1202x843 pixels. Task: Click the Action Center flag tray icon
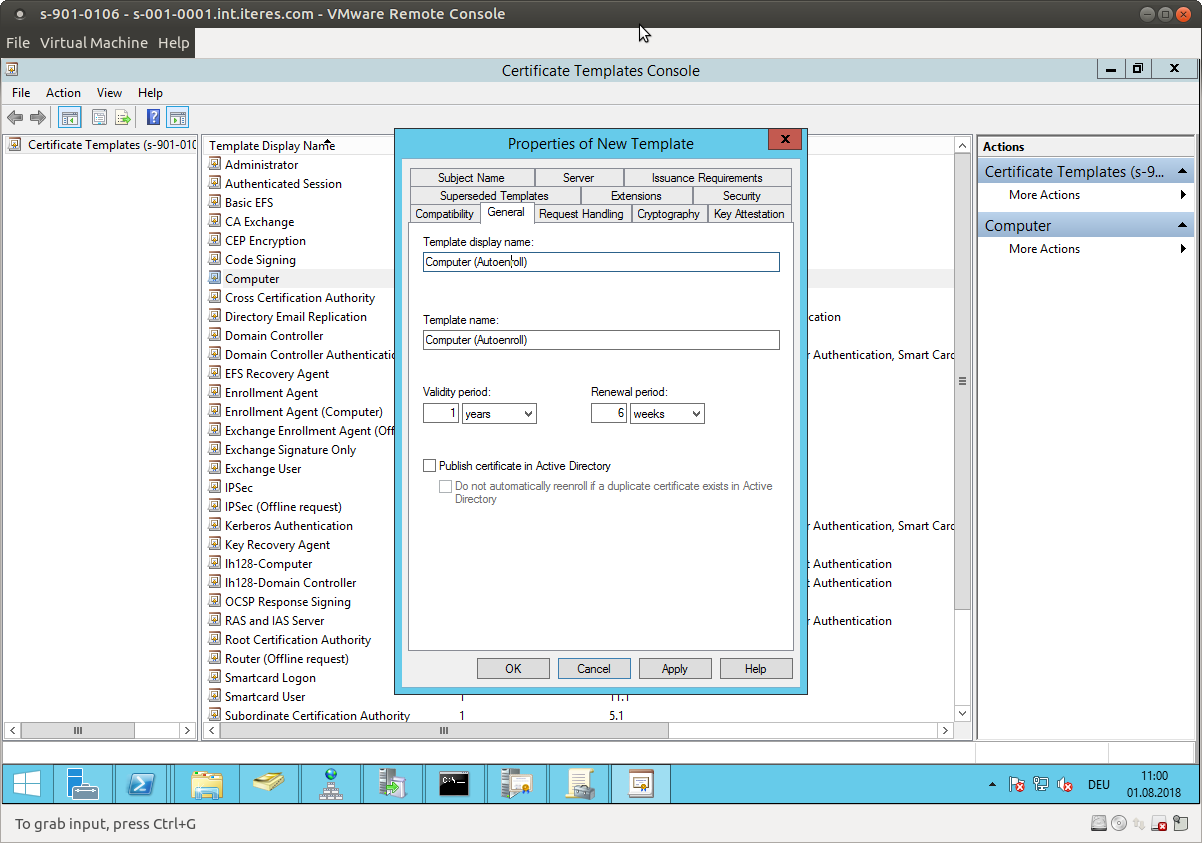(1017, 785)
